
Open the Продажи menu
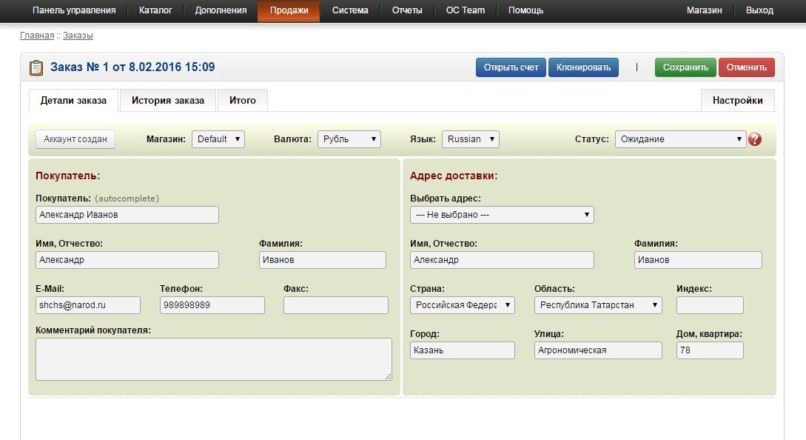click(x=288, y=10)
